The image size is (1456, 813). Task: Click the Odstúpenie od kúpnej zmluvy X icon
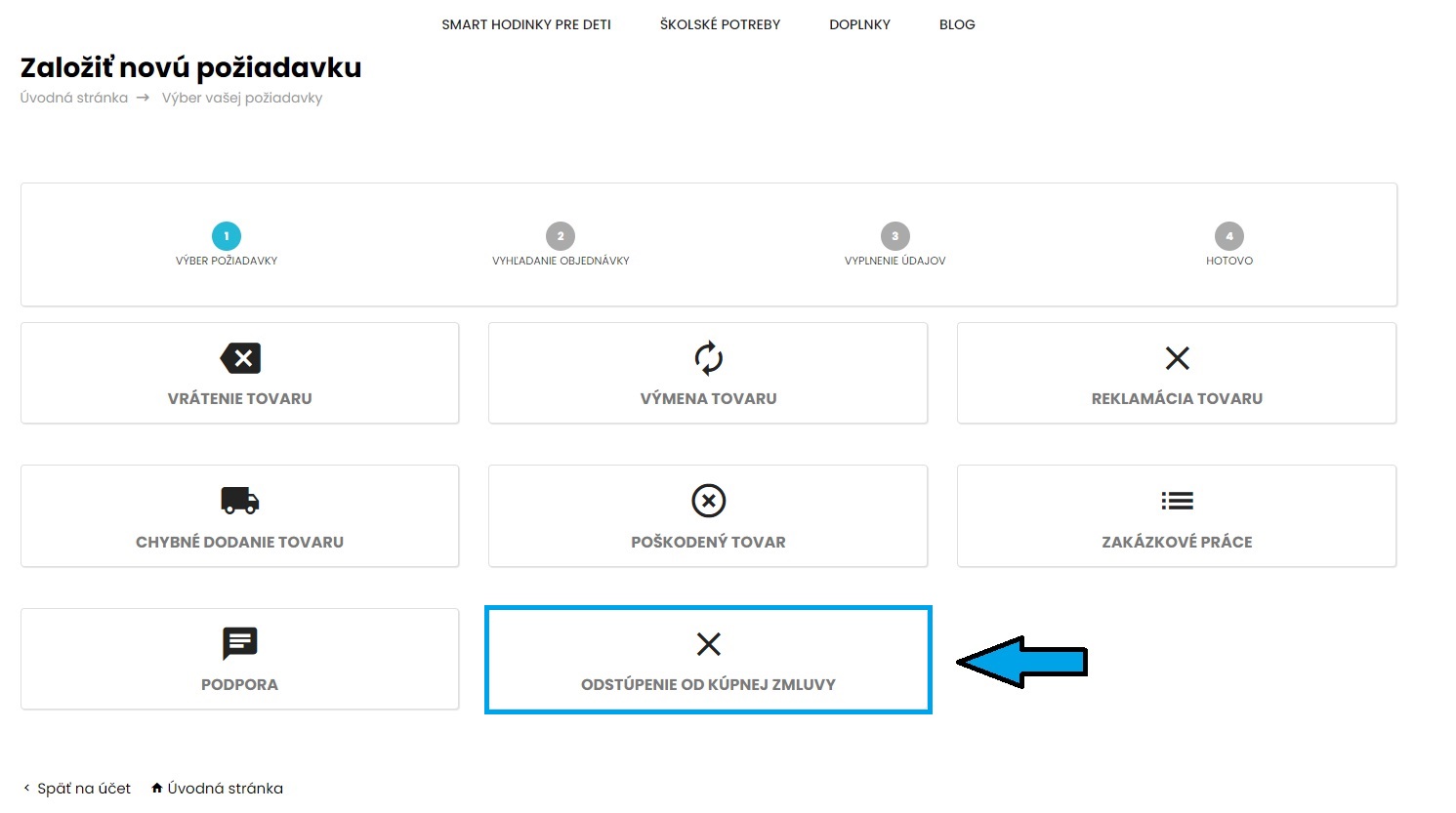click(708, 644)
